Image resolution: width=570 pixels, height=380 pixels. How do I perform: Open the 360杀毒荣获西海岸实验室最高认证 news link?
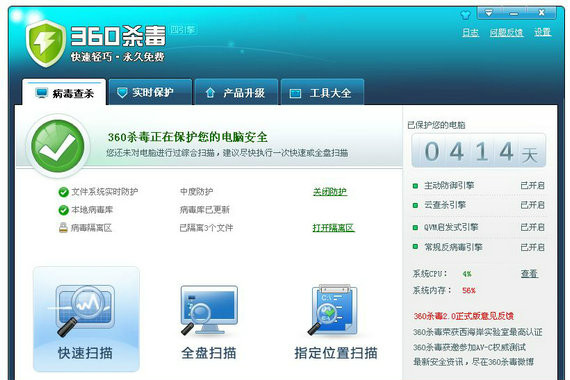point(477,332)
